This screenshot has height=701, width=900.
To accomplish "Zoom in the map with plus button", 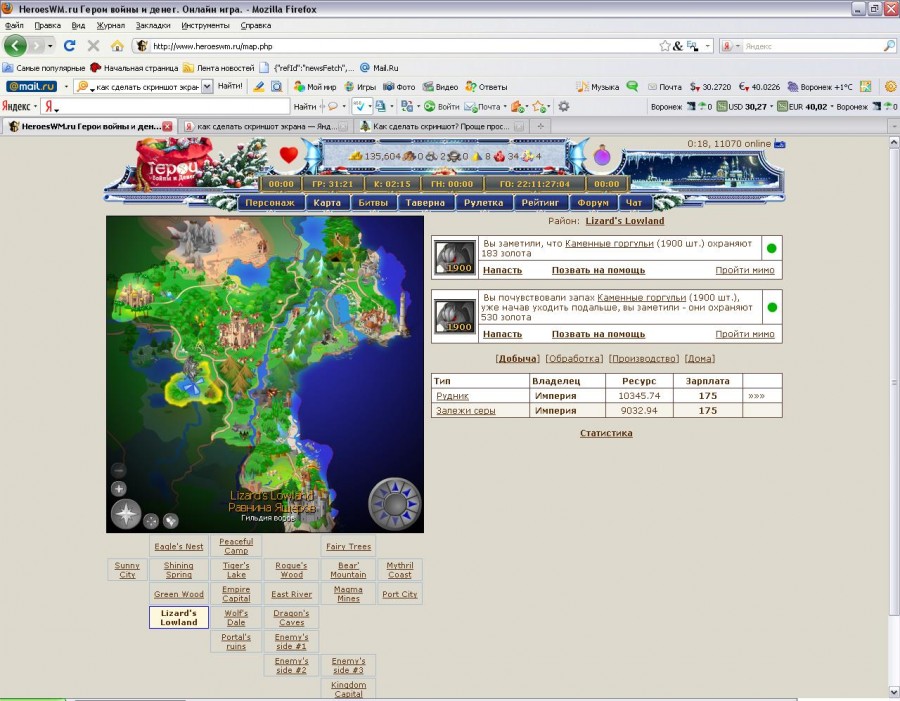I will point(119,489).
